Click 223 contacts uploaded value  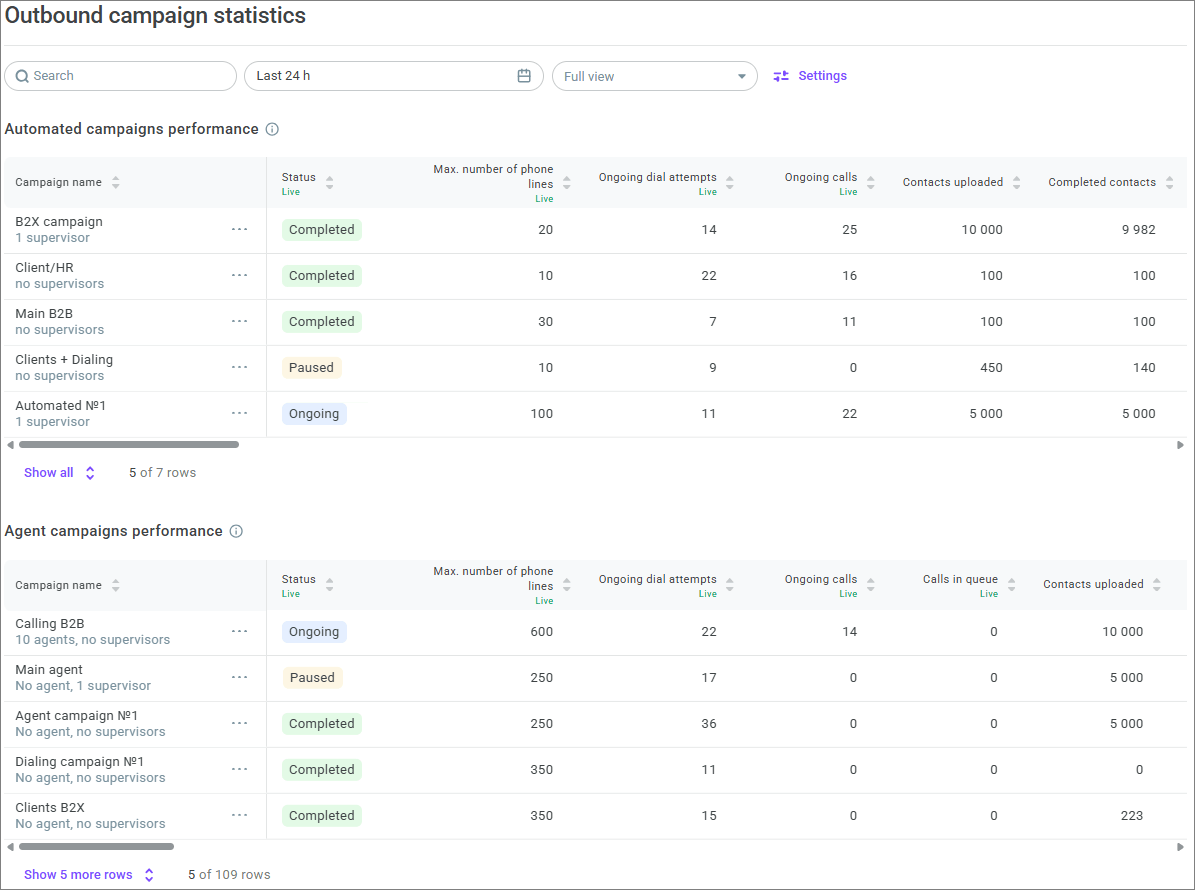(x=1132, y=815)
